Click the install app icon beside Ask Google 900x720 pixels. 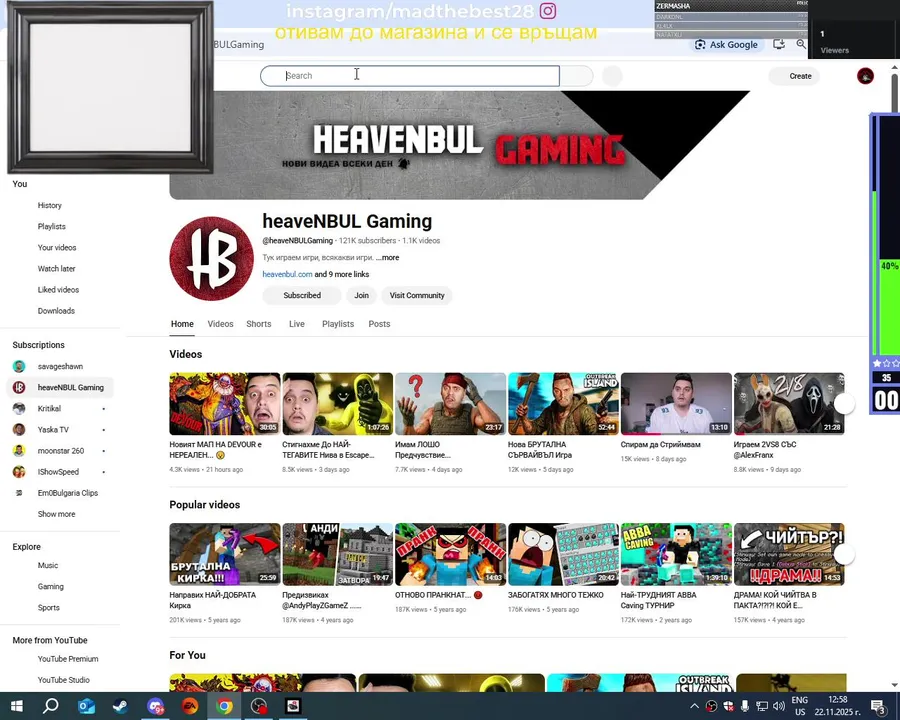pos(779,44)
